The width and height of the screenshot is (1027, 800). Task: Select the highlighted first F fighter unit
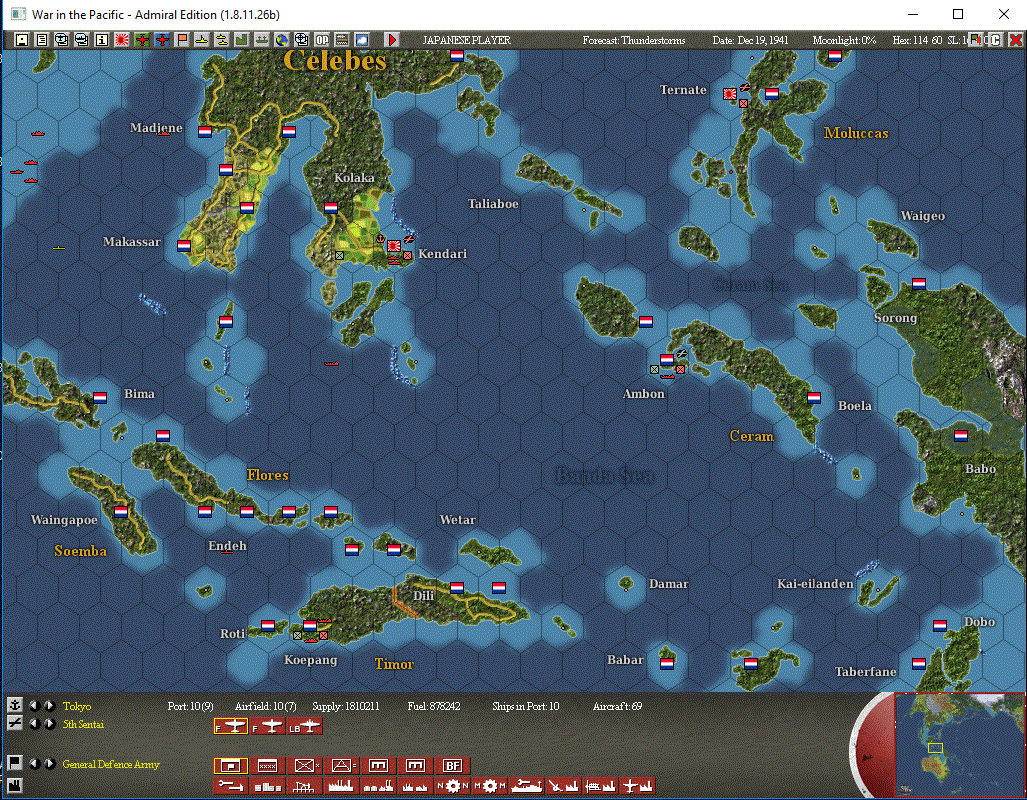231,726
